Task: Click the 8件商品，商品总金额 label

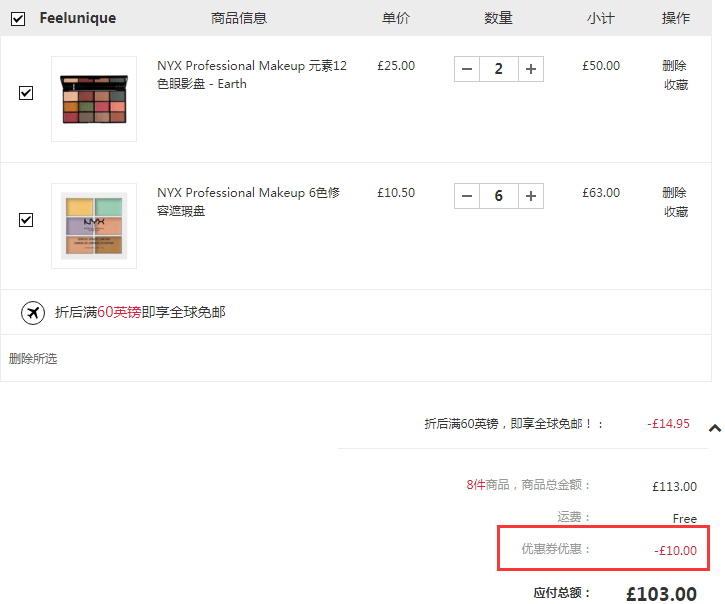Action: (528, 485)
